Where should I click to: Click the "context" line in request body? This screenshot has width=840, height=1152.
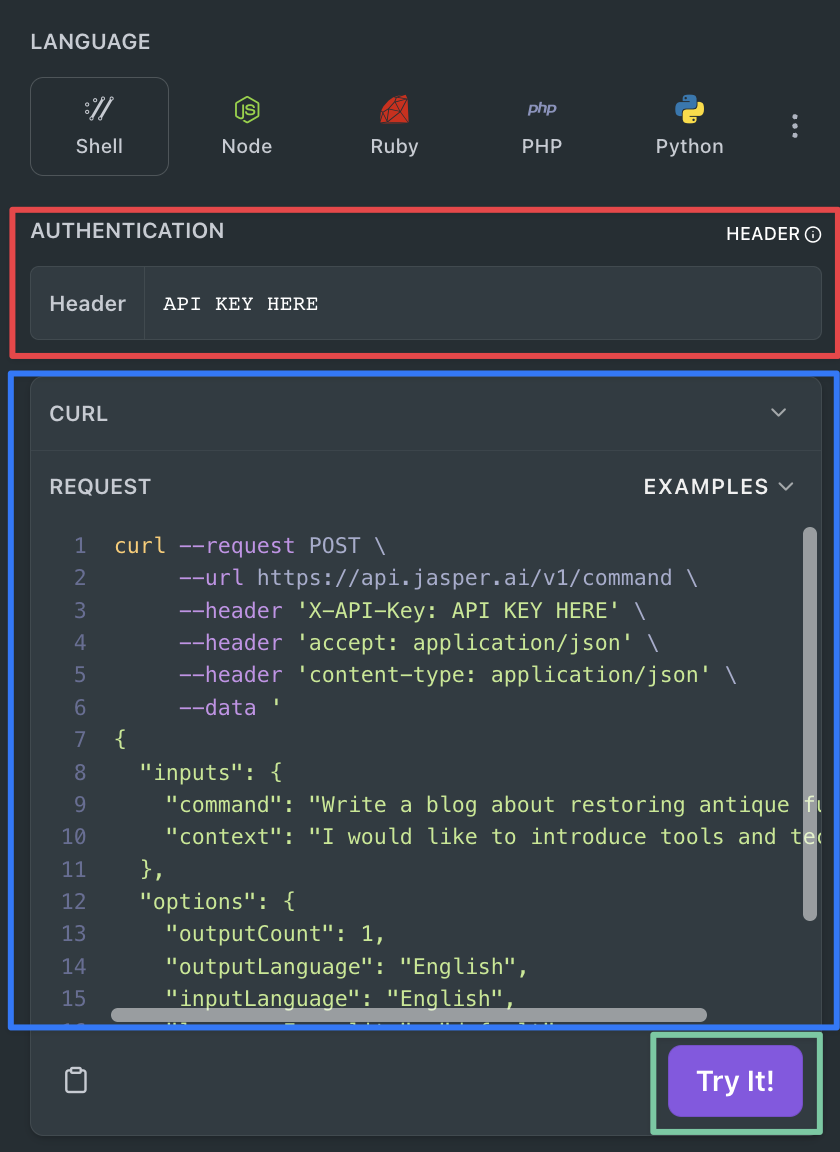(x=492, y=837)
